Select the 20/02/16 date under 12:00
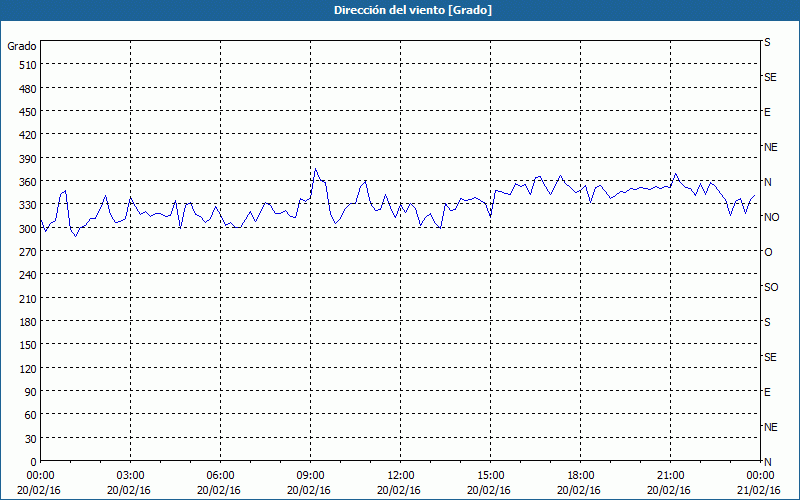 [x=398, y=490]
